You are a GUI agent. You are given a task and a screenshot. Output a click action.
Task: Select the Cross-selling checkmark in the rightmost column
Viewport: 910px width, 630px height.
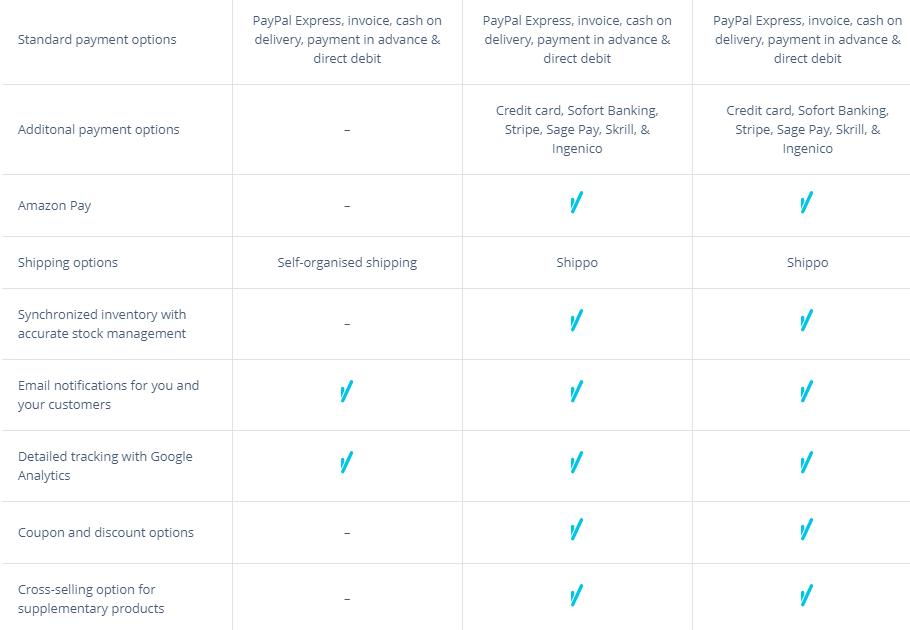806,597
